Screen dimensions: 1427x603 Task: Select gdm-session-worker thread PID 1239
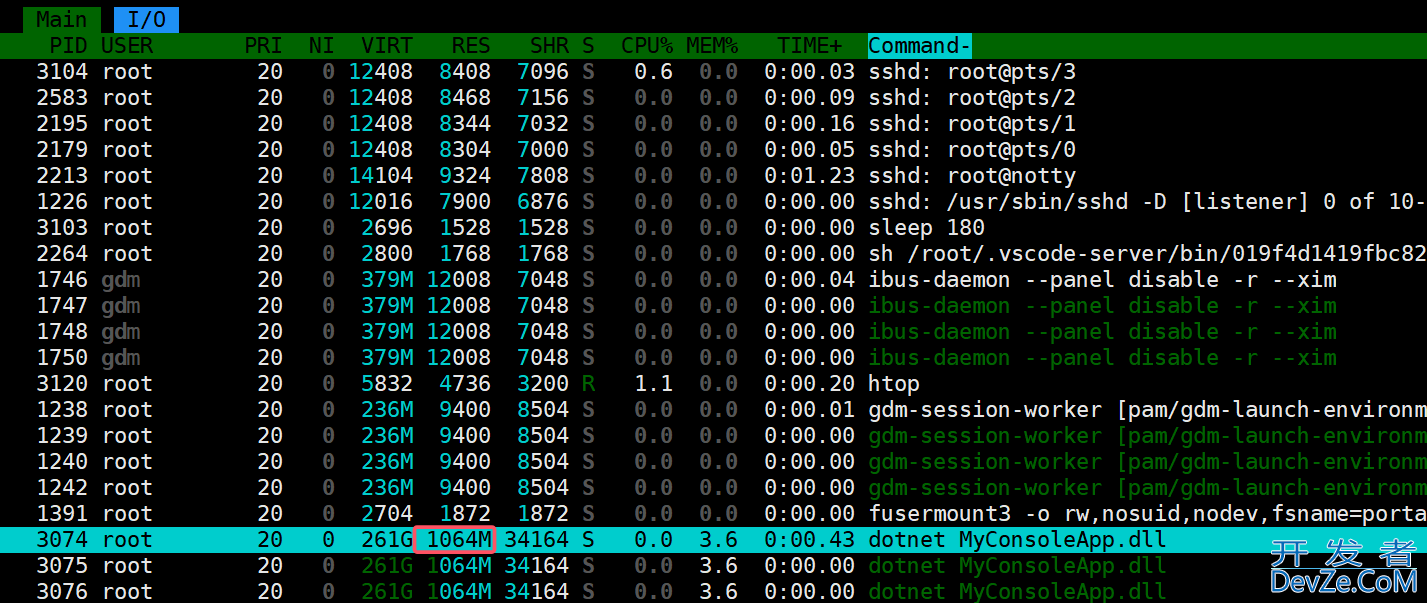coord(713,436)
